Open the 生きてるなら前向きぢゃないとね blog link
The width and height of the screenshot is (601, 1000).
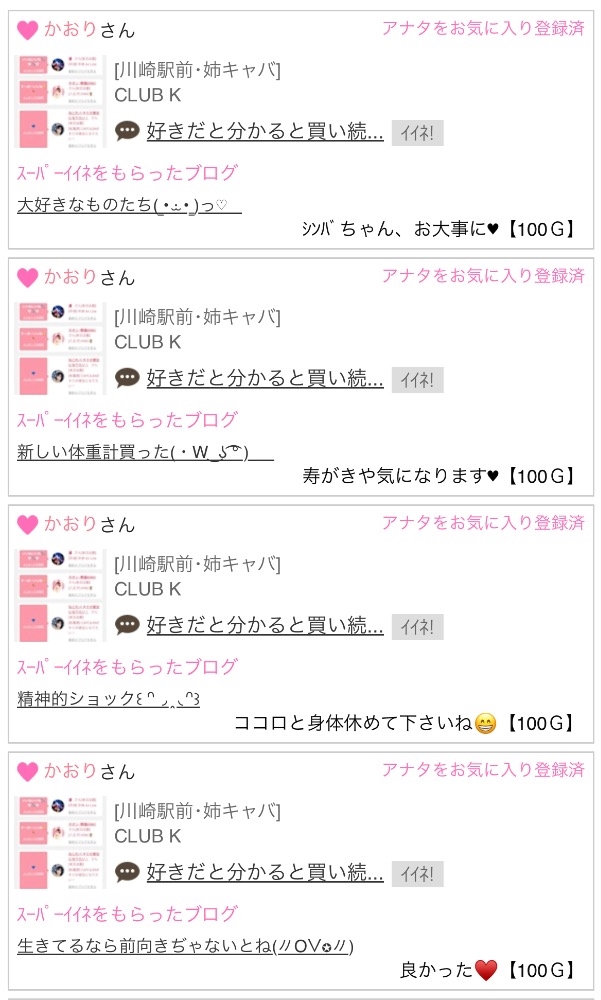tap(186, 946)
